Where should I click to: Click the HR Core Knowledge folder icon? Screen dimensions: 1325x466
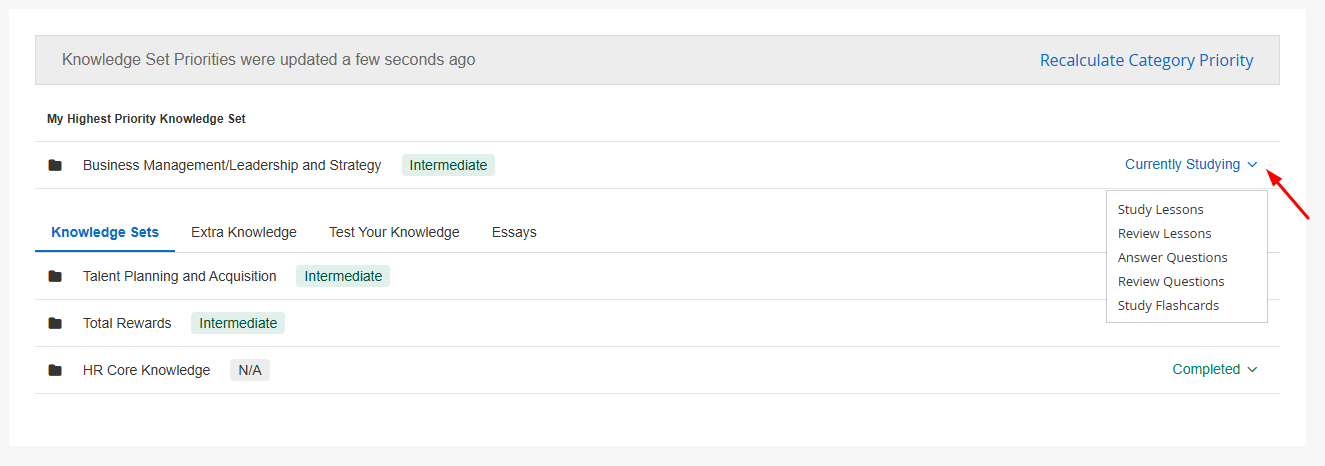(55, 370)
